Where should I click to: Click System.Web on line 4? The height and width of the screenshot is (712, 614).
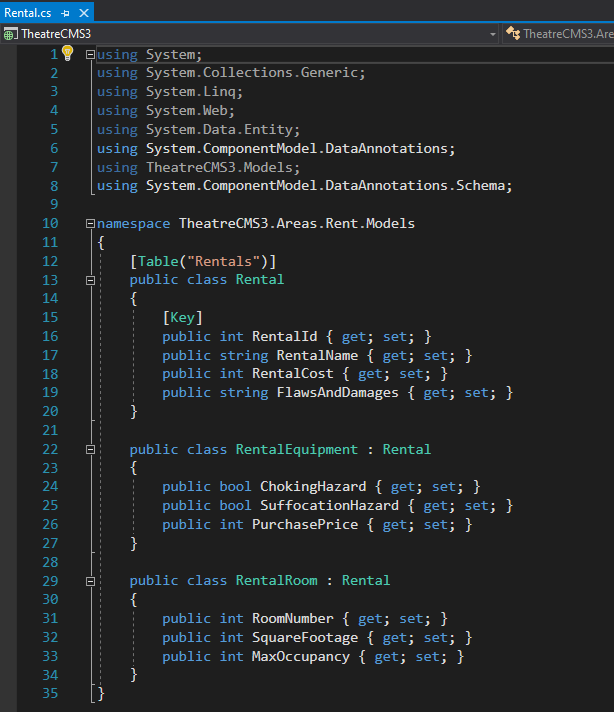187,111
